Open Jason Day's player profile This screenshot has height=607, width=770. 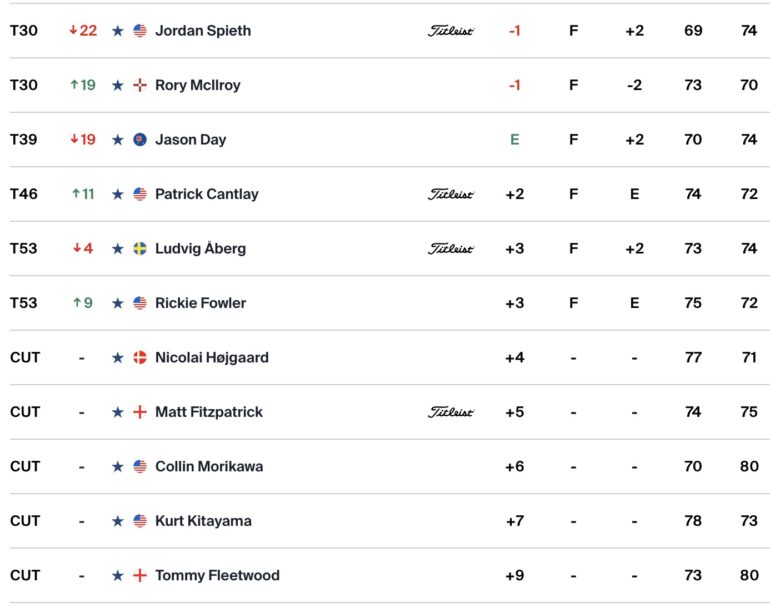[x=191, y=140]
